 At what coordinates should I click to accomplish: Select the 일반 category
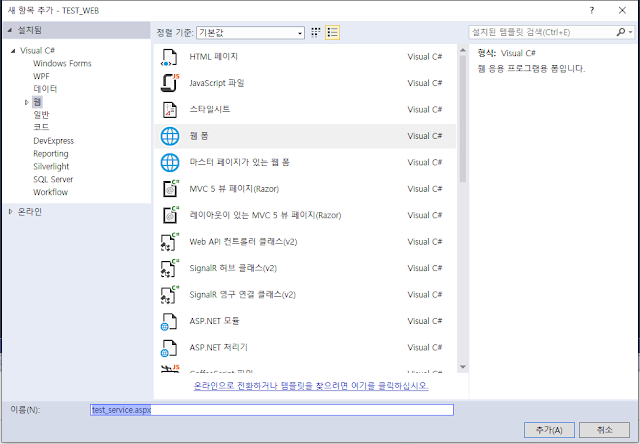point(41,115)
